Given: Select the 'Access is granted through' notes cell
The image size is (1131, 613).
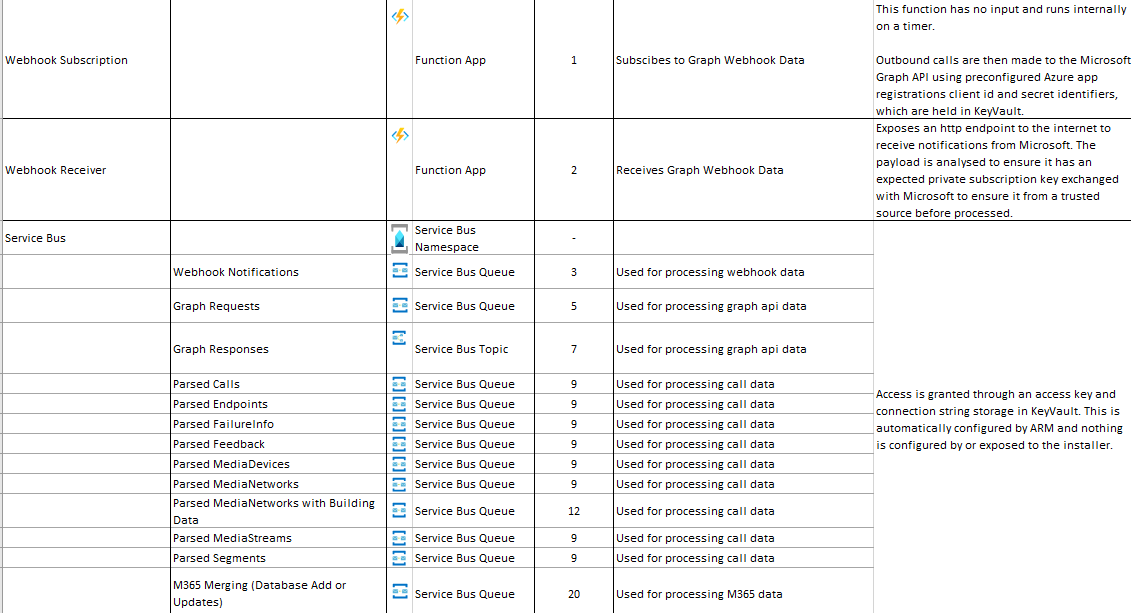Looking at the screenshot, I should click(x=1003, y=418).
